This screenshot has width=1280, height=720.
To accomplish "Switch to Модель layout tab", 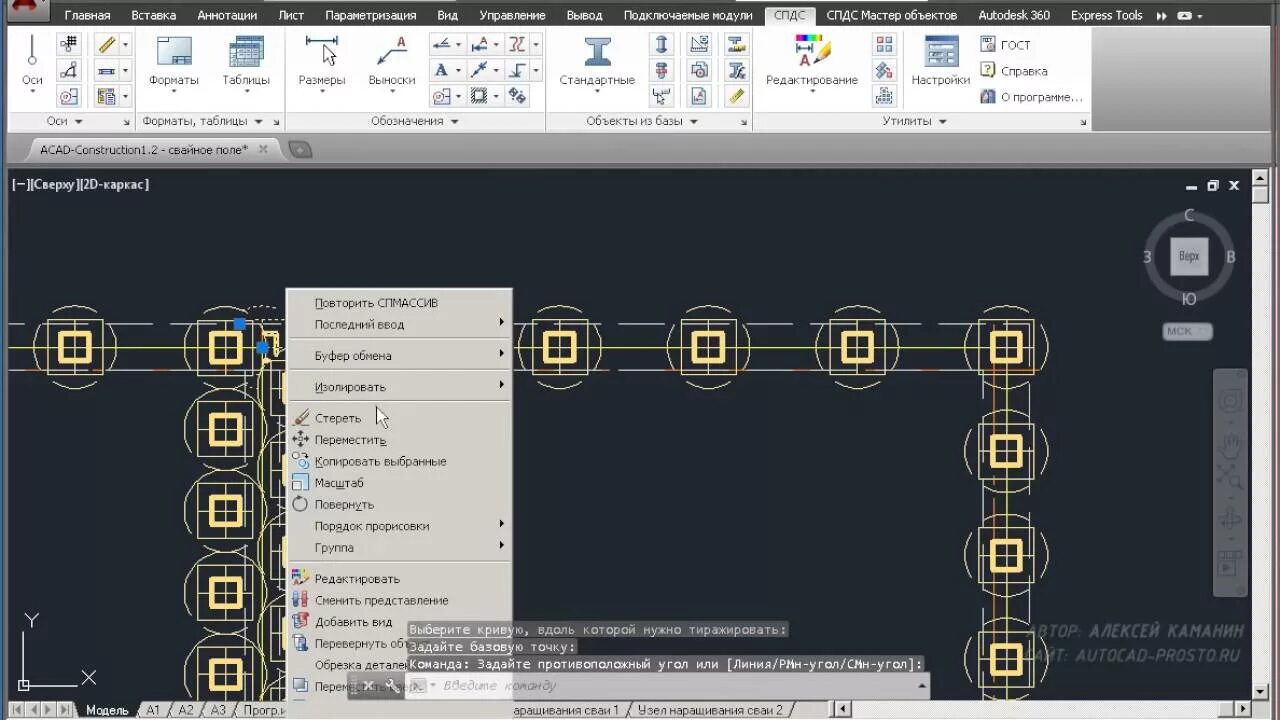I will [x=107, y=710].
